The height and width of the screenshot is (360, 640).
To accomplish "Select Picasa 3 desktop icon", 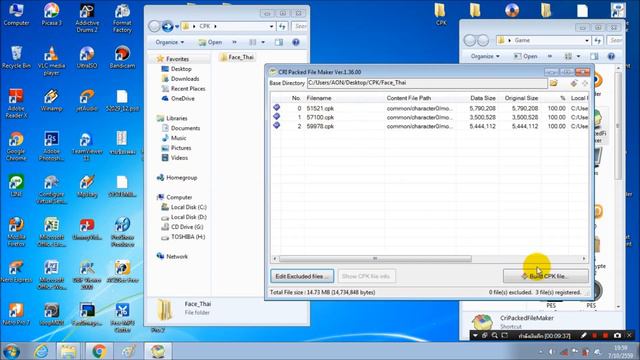I will 51,15.
